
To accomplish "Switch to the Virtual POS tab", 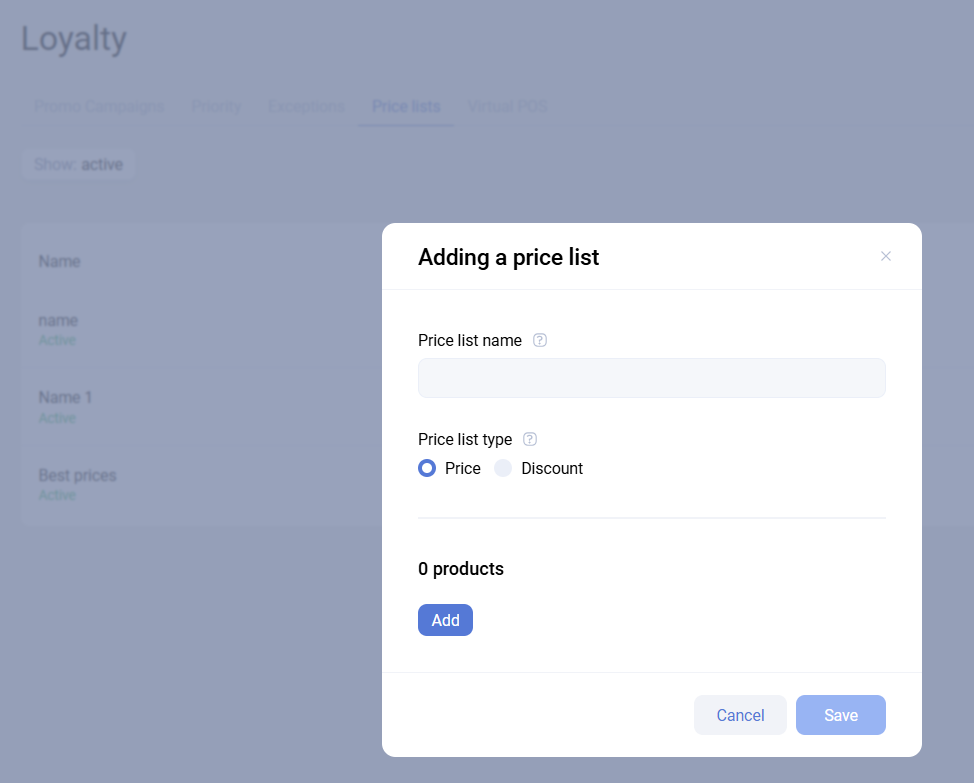I will (x=507, y=106).
